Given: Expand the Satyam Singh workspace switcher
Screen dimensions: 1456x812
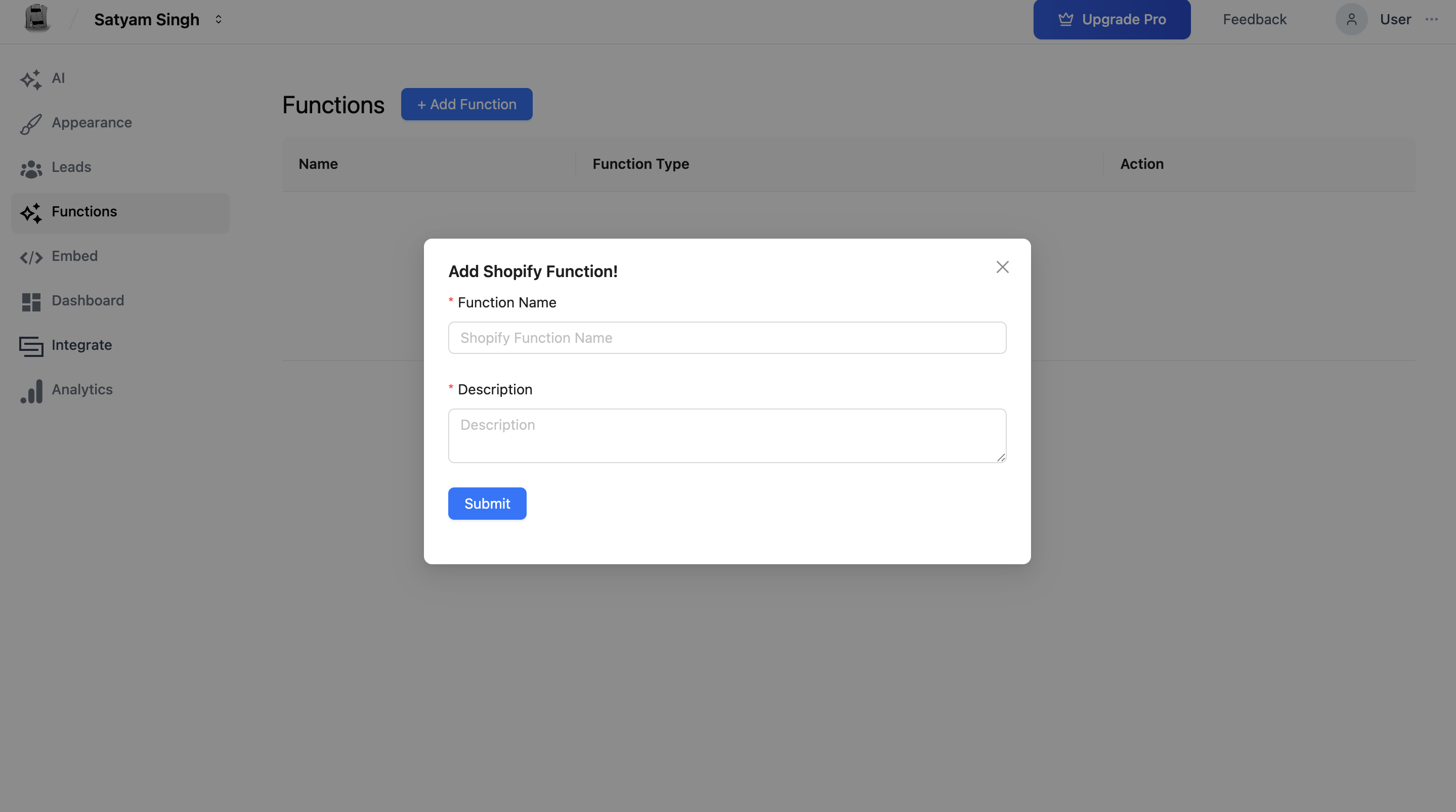Looking at the screenshot, I should click(x=218, y=20).
